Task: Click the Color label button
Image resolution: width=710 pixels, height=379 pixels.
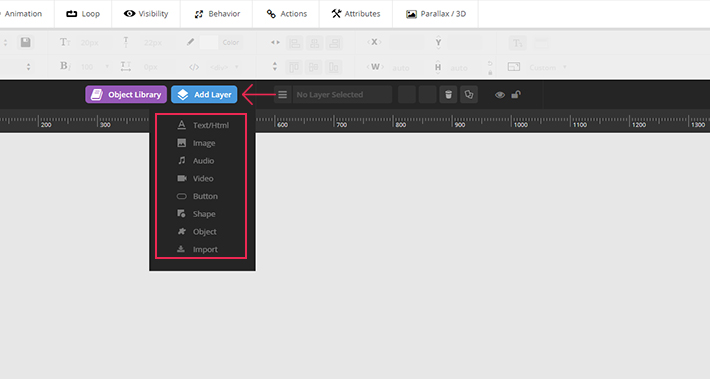Action: 230,42
